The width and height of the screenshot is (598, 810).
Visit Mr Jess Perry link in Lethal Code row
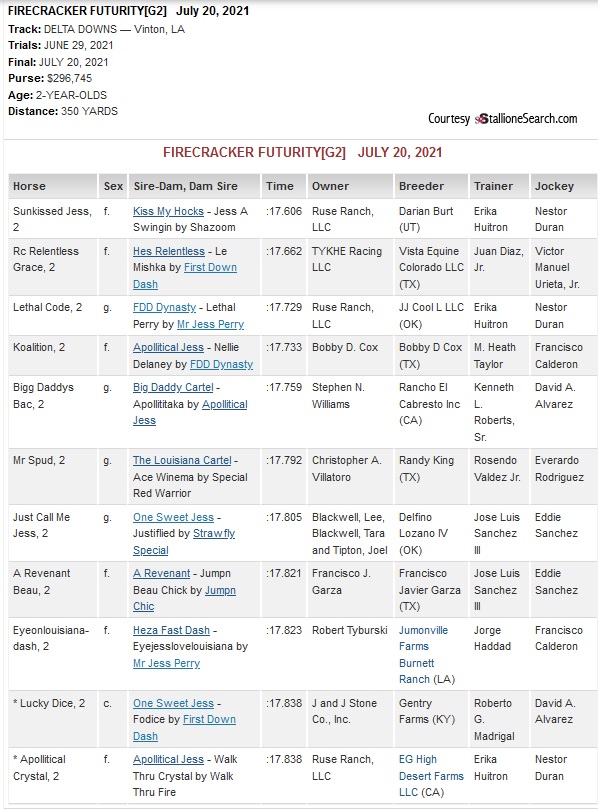210,324
